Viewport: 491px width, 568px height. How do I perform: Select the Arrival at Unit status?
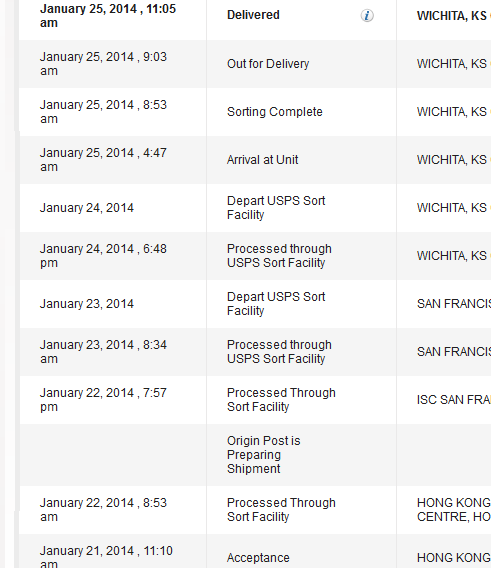coord(262,160)
